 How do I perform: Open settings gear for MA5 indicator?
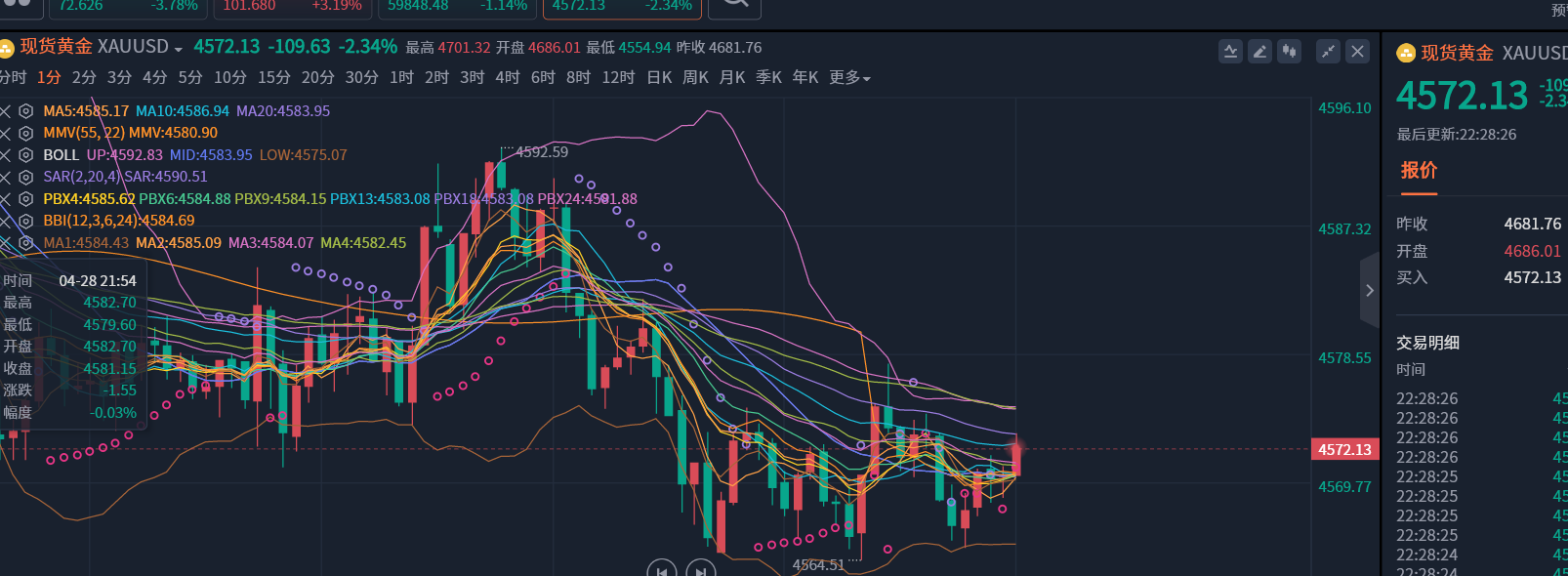point(26,111)
